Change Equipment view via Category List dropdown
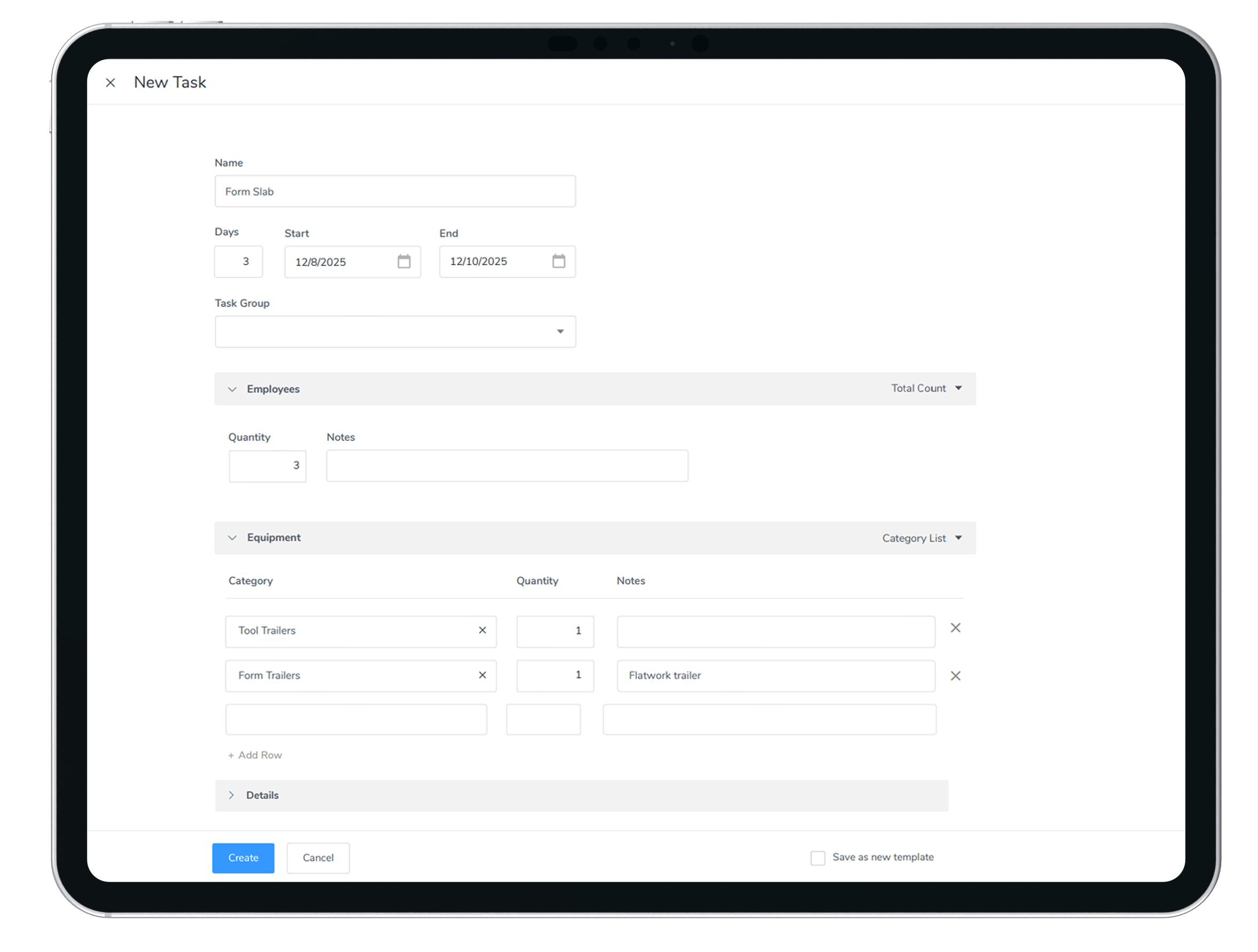 pos(921,538)
